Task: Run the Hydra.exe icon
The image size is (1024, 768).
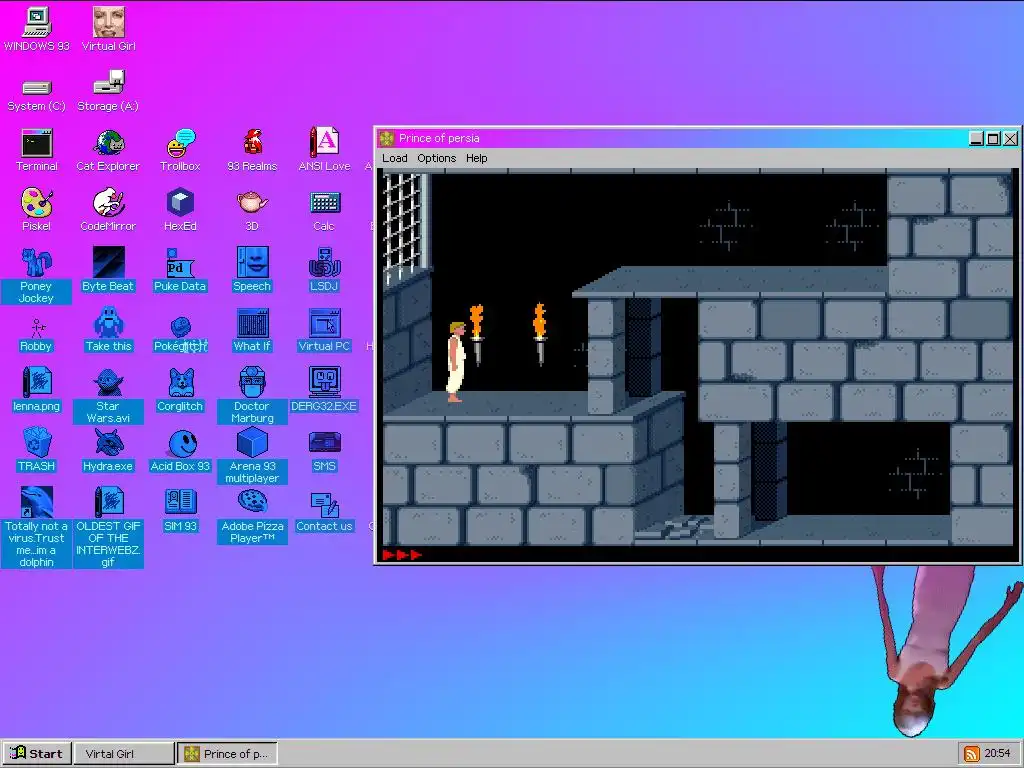Action: [108, 450]
